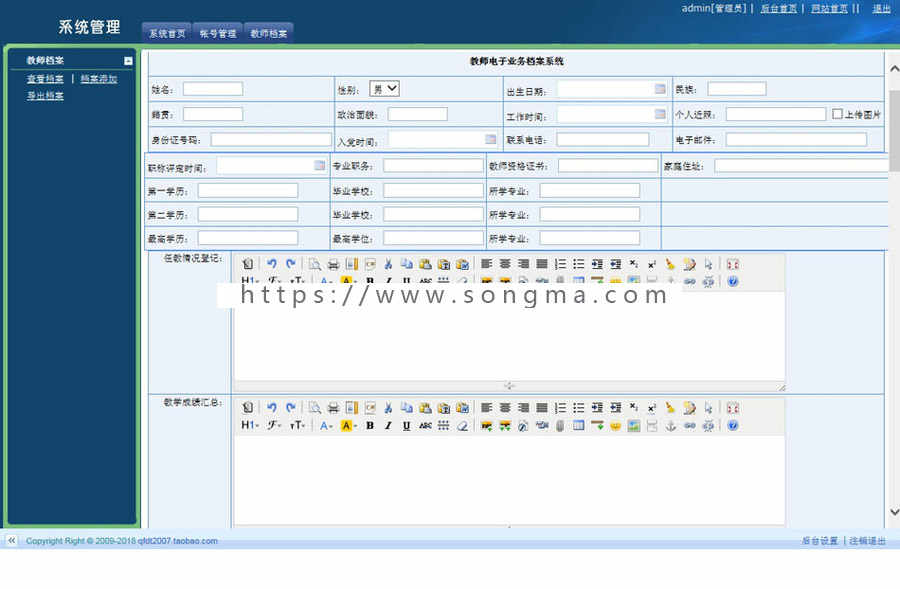900x589 pixels.
Task: Click print icon in 任教情况登记 editor
Action: [x=333, y=264]
